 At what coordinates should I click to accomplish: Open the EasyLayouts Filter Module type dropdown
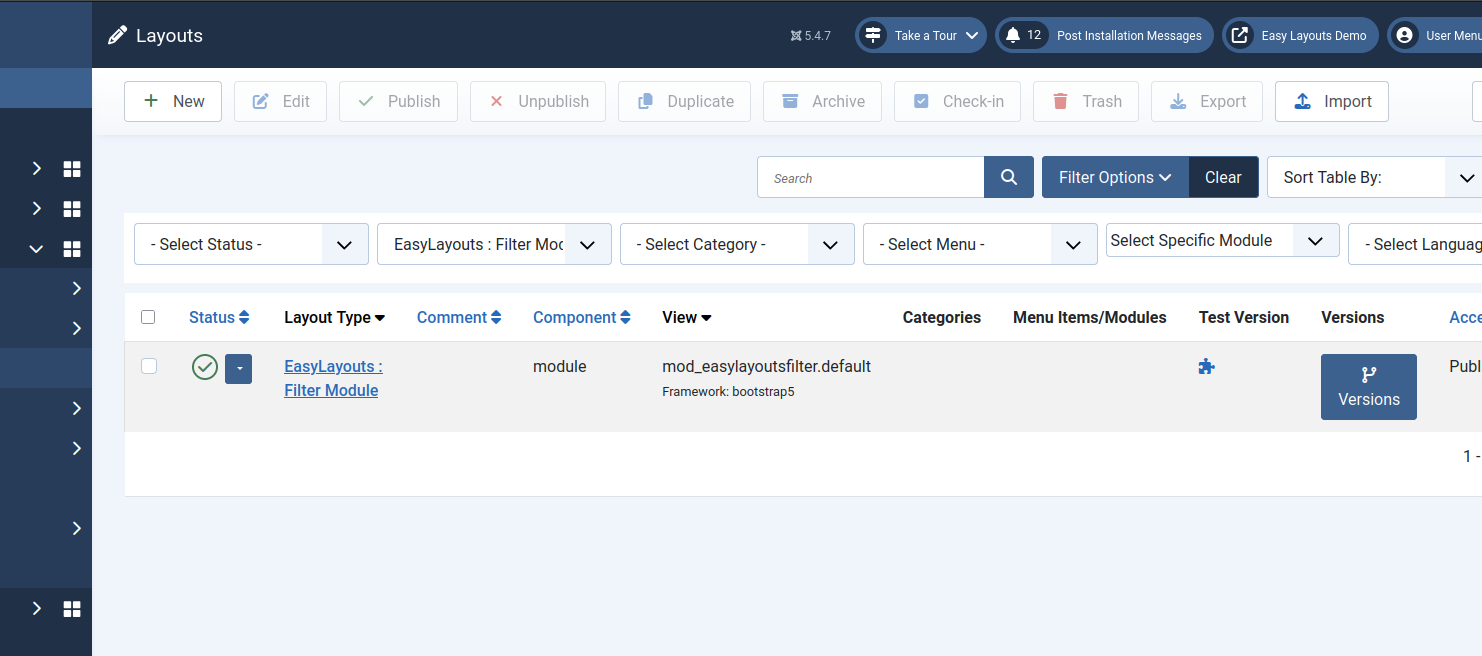coord(494,244)
